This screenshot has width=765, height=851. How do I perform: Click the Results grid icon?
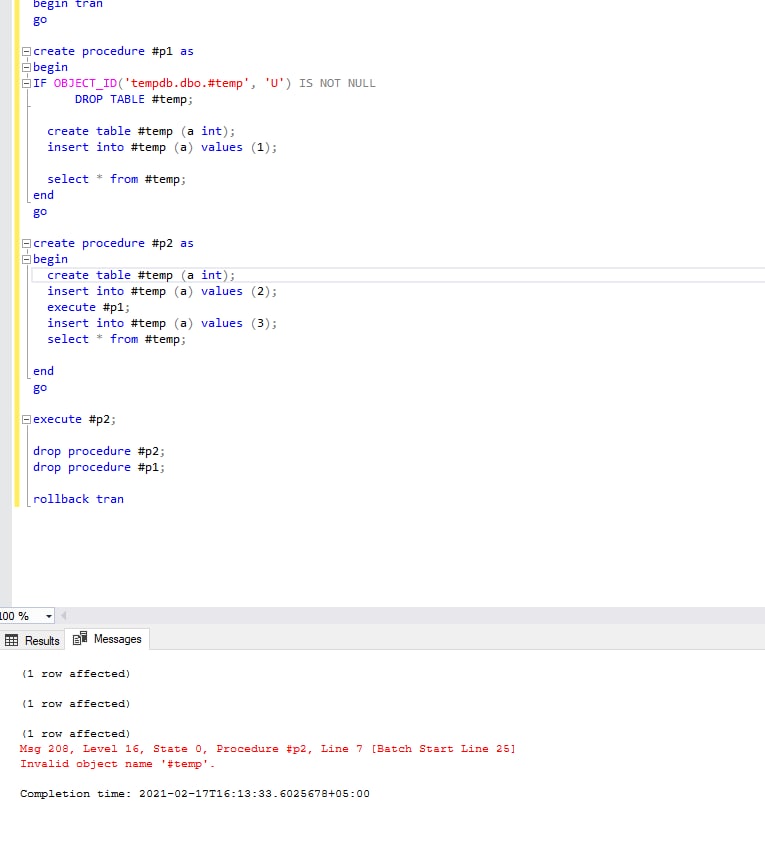tap(11, 640)
